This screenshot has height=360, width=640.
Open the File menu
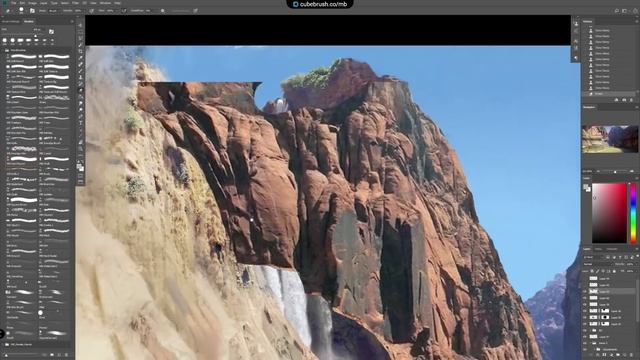(x=13, y=3)
